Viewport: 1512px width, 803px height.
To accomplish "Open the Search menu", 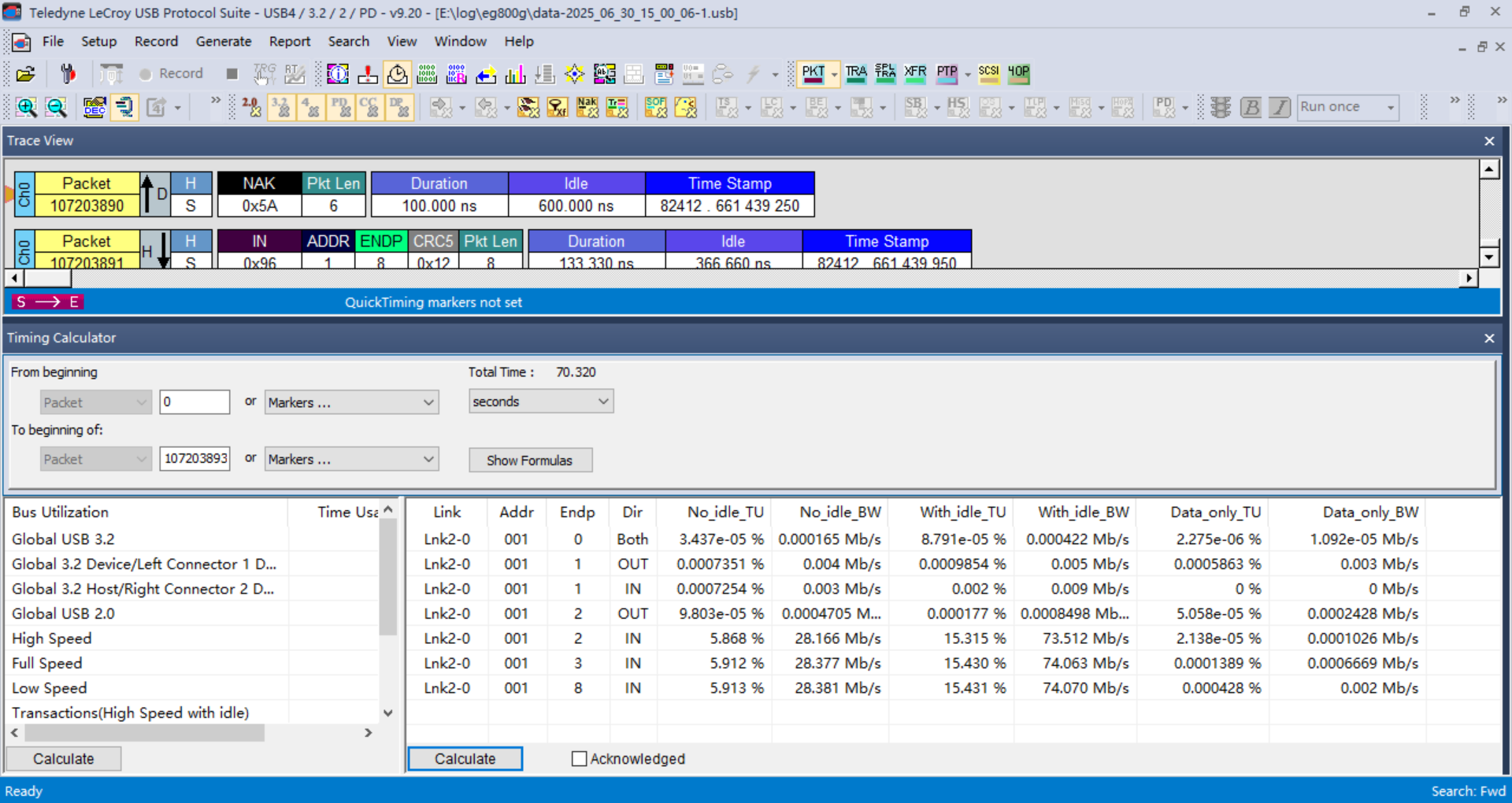I will click(348, 41).
